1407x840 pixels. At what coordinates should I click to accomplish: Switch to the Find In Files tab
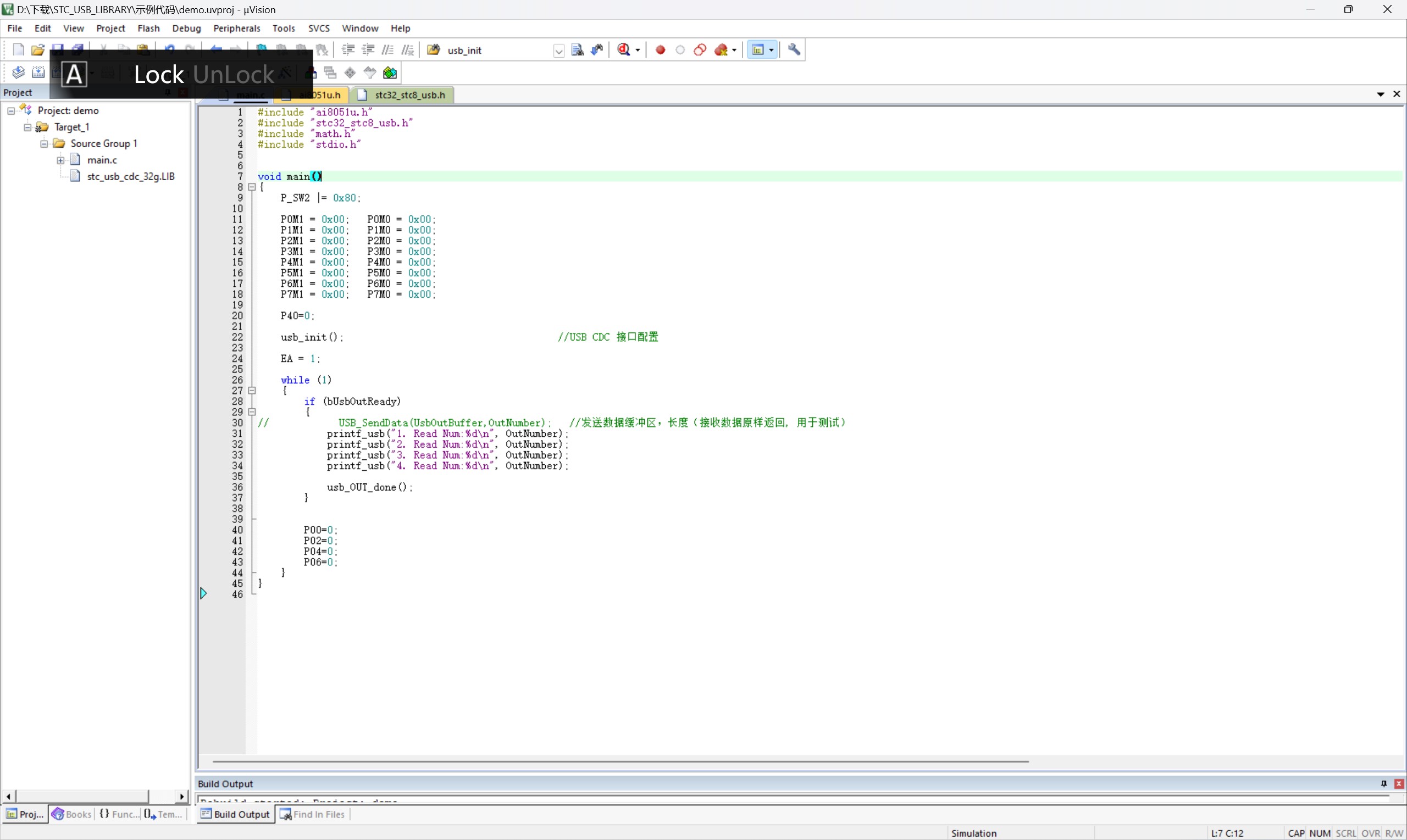[313, 815]
